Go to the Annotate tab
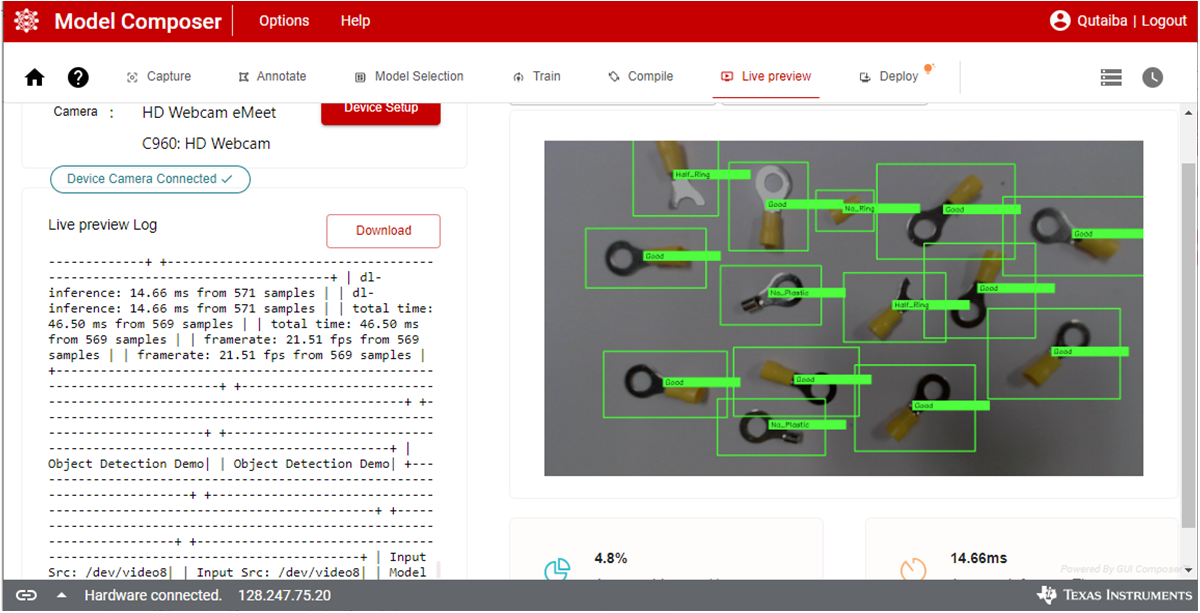 click(272, 77)
